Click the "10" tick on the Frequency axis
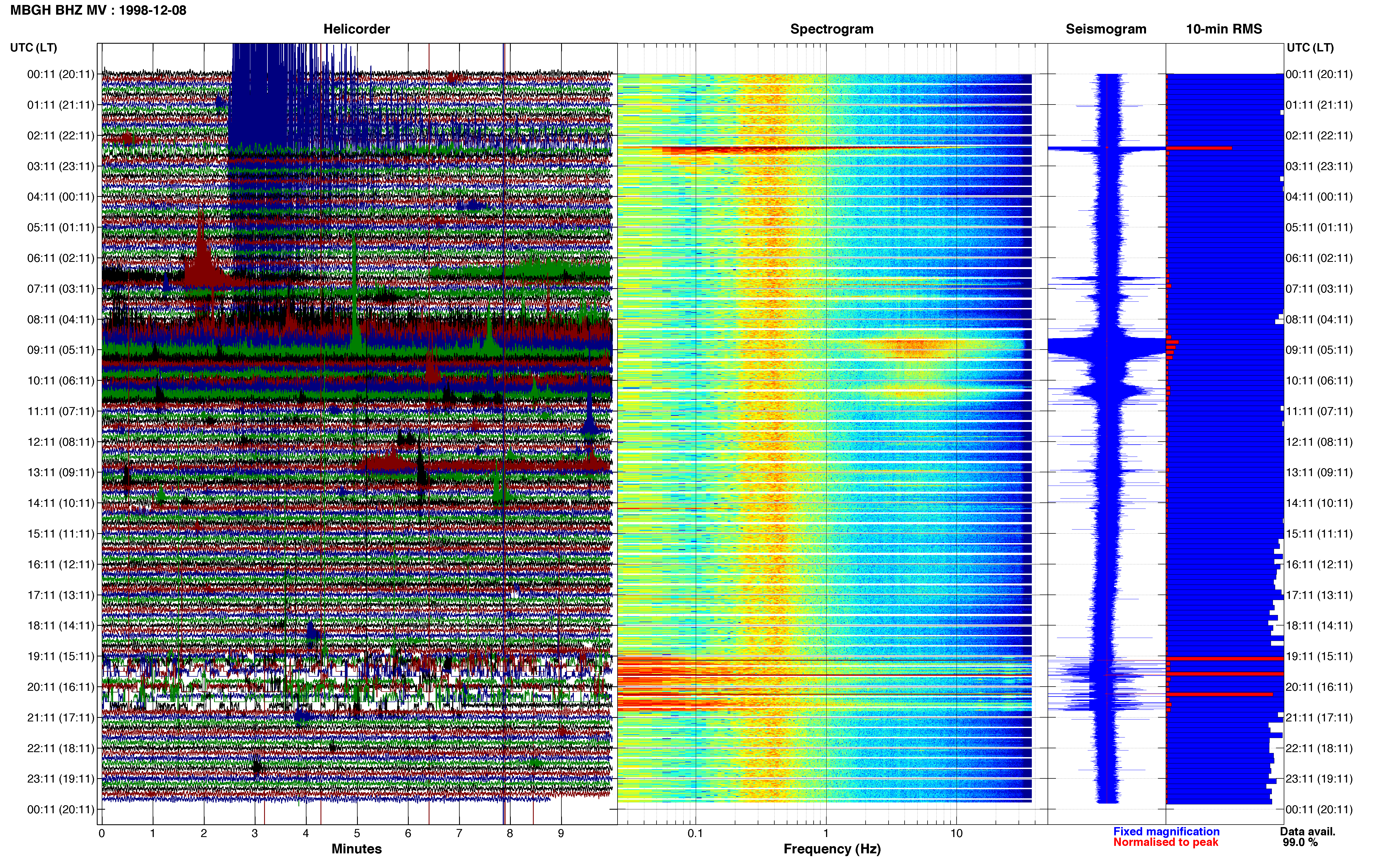Screen dimensions: 1388x868 (956, 833)
